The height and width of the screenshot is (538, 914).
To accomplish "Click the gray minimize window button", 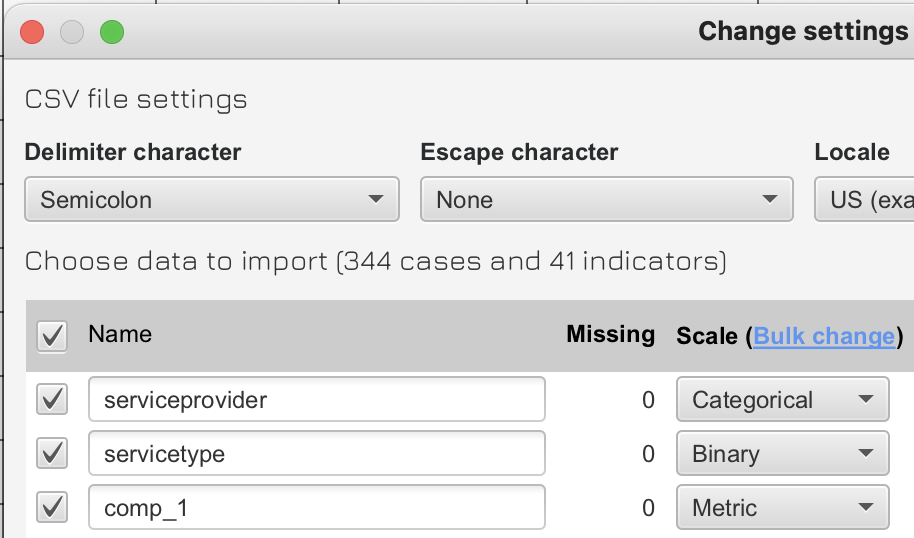I will pyautogui.click(x=72, y=32).
